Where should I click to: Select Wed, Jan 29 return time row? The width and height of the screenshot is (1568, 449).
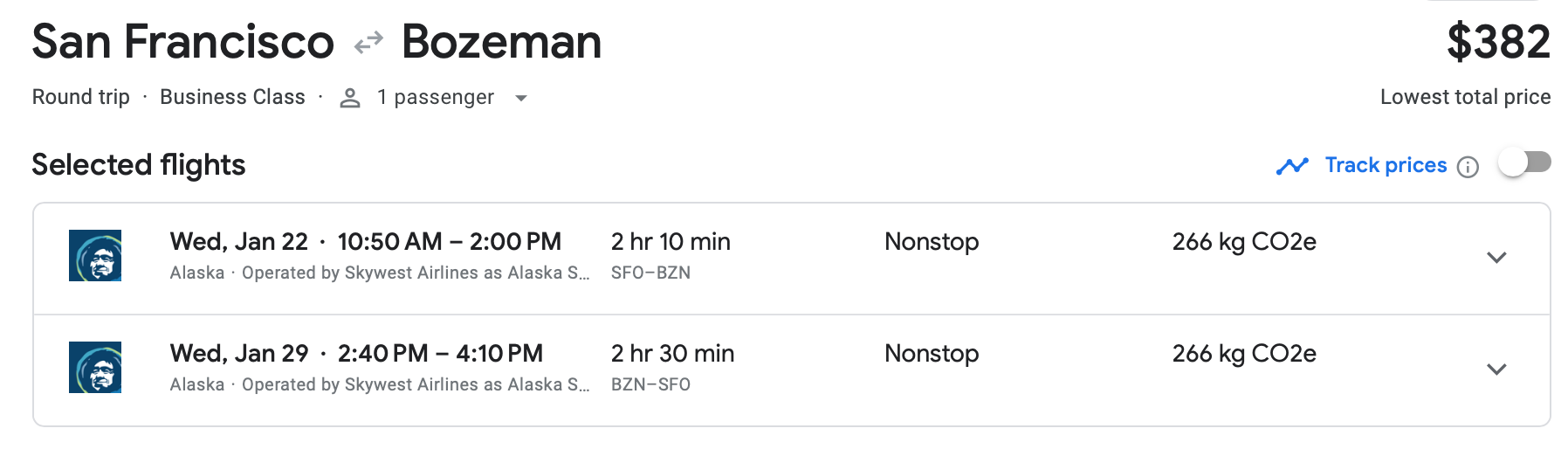click(356, 354)
